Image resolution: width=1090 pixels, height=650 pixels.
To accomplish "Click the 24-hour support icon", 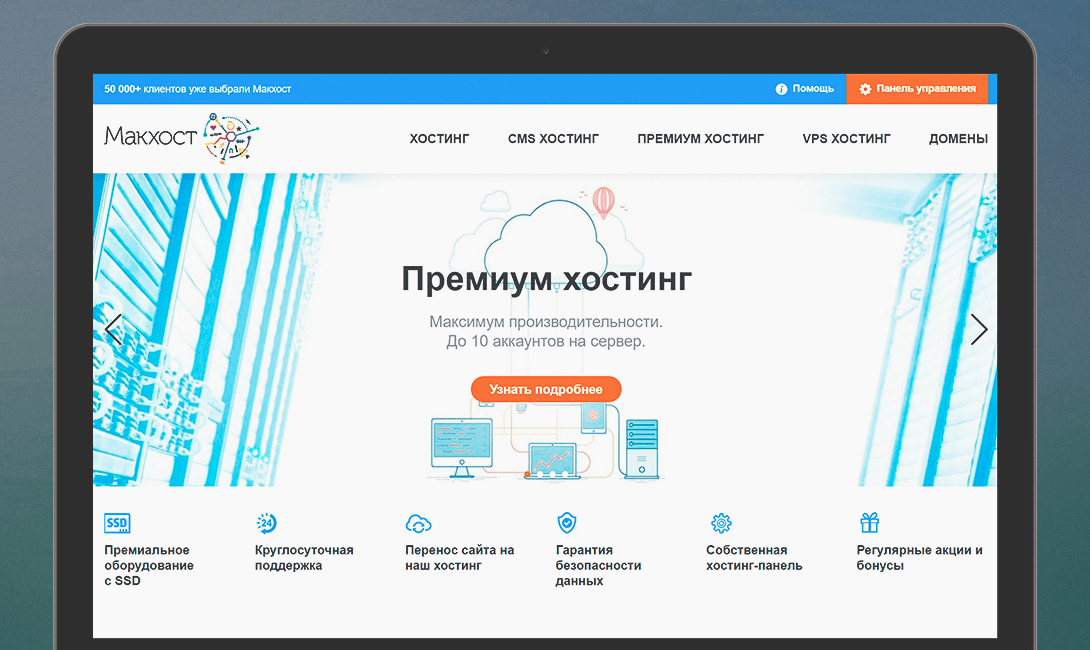I will tap(266, 523).
